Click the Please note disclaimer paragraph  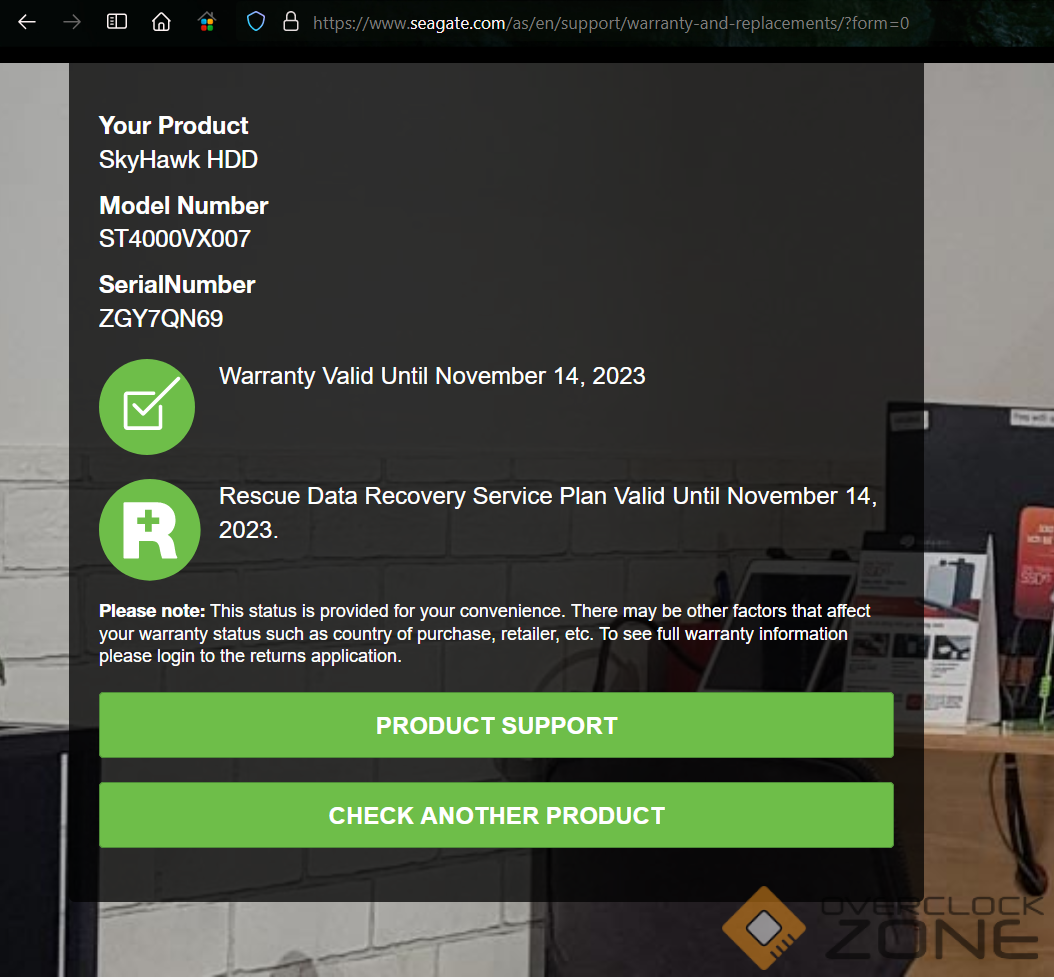[x=485, y=633]
